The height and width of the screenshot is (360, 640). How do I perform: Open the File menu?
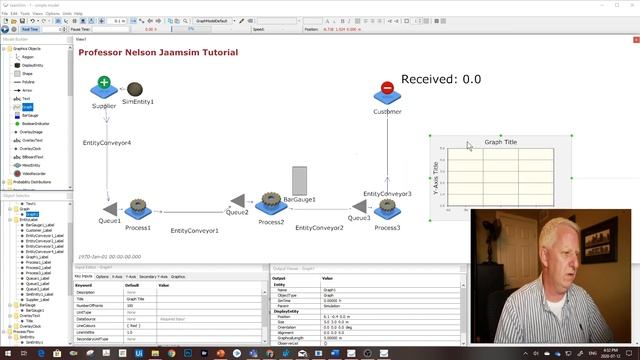pos(5,13)
